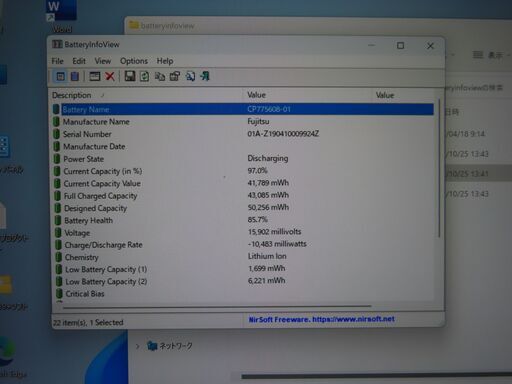Viewport: 512px width, 384px height.
Task: Click the horizontal scrollbar of the battery list
Action: (217, 306)
